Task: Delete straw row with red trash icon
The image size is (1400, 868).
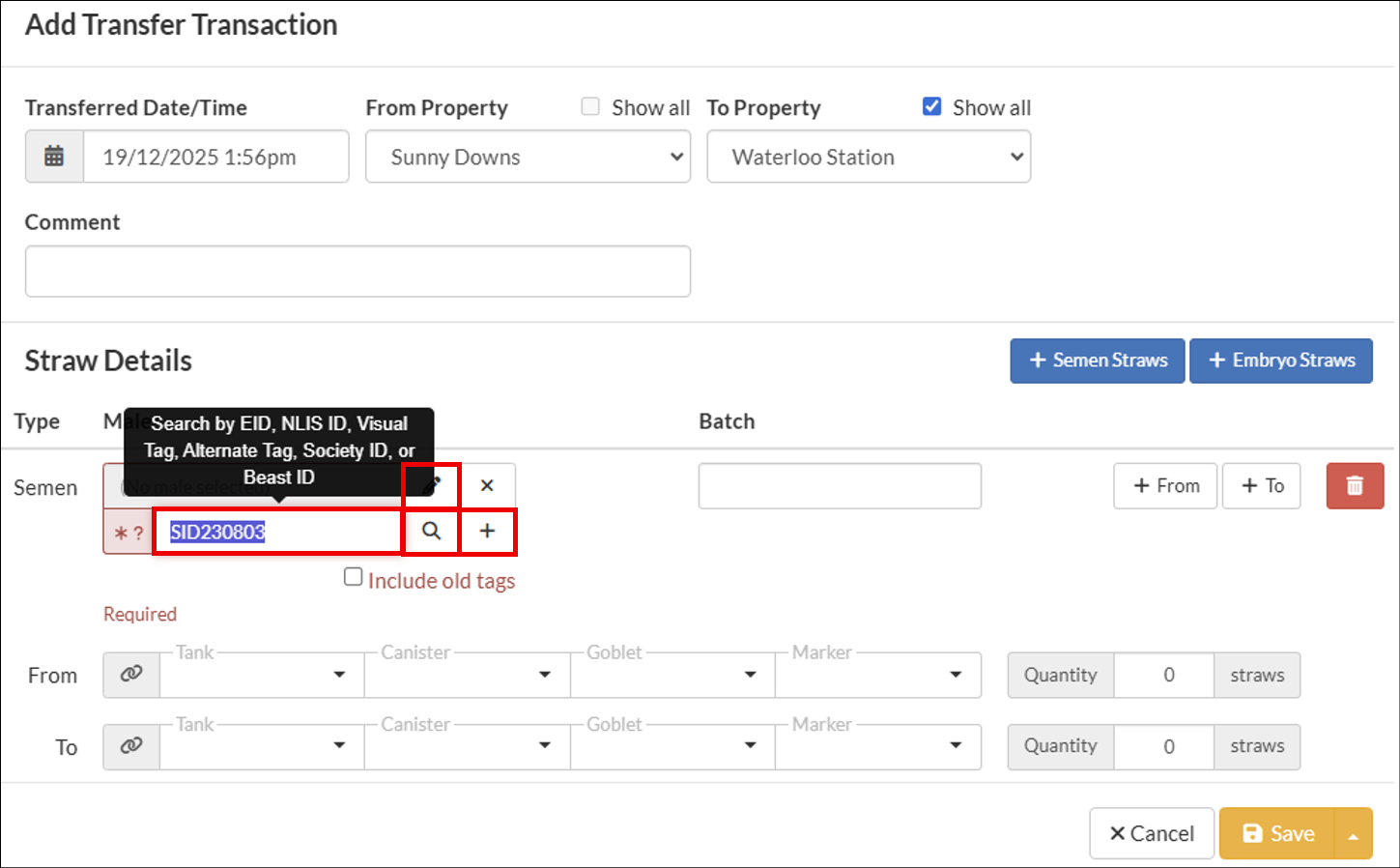Action: pos(1355,485)
